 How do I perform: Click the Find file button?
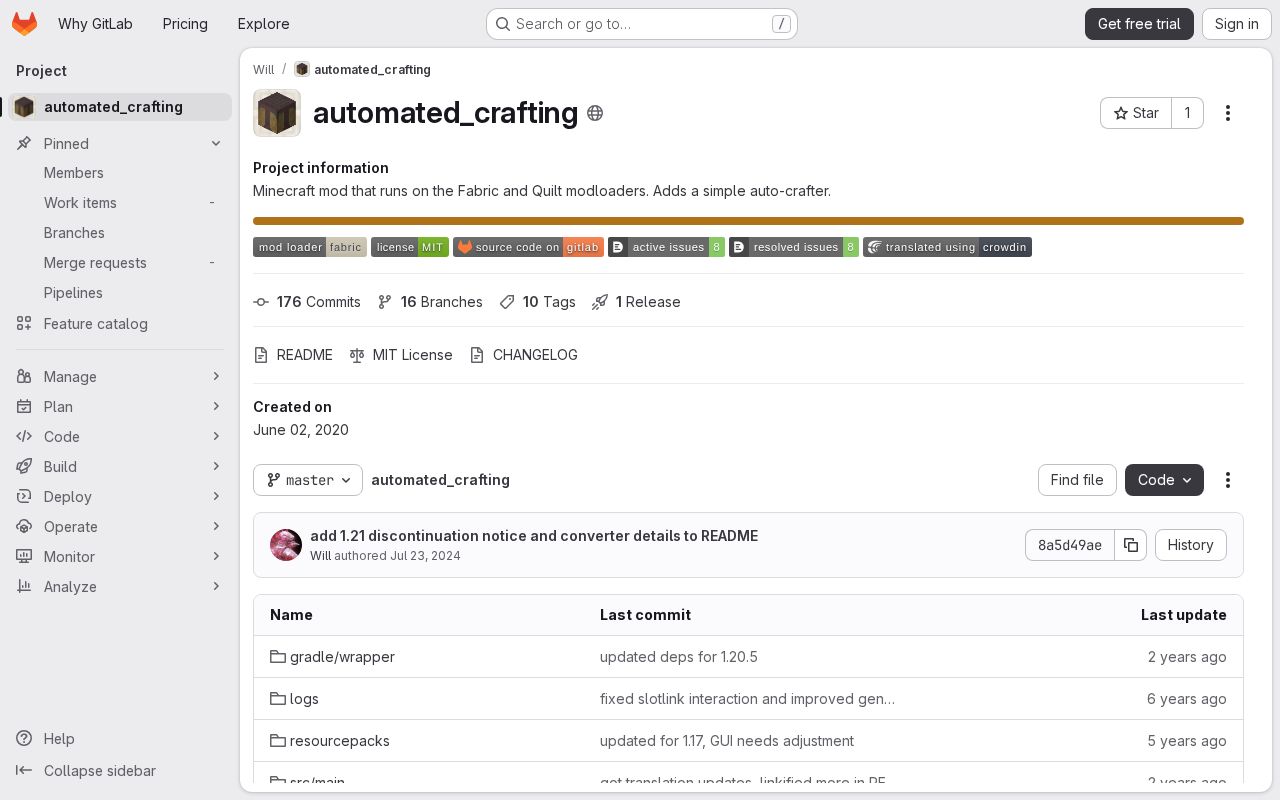tap(1077, 480)
